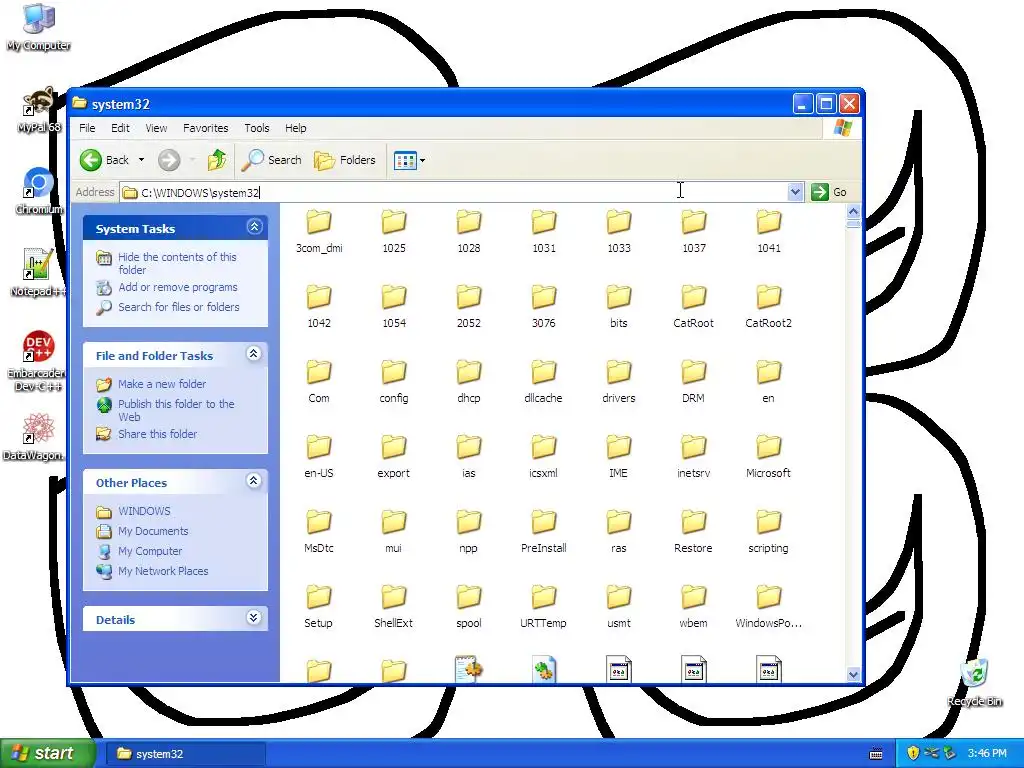
Task: Select the npp folder
Action: click(468, 532)
